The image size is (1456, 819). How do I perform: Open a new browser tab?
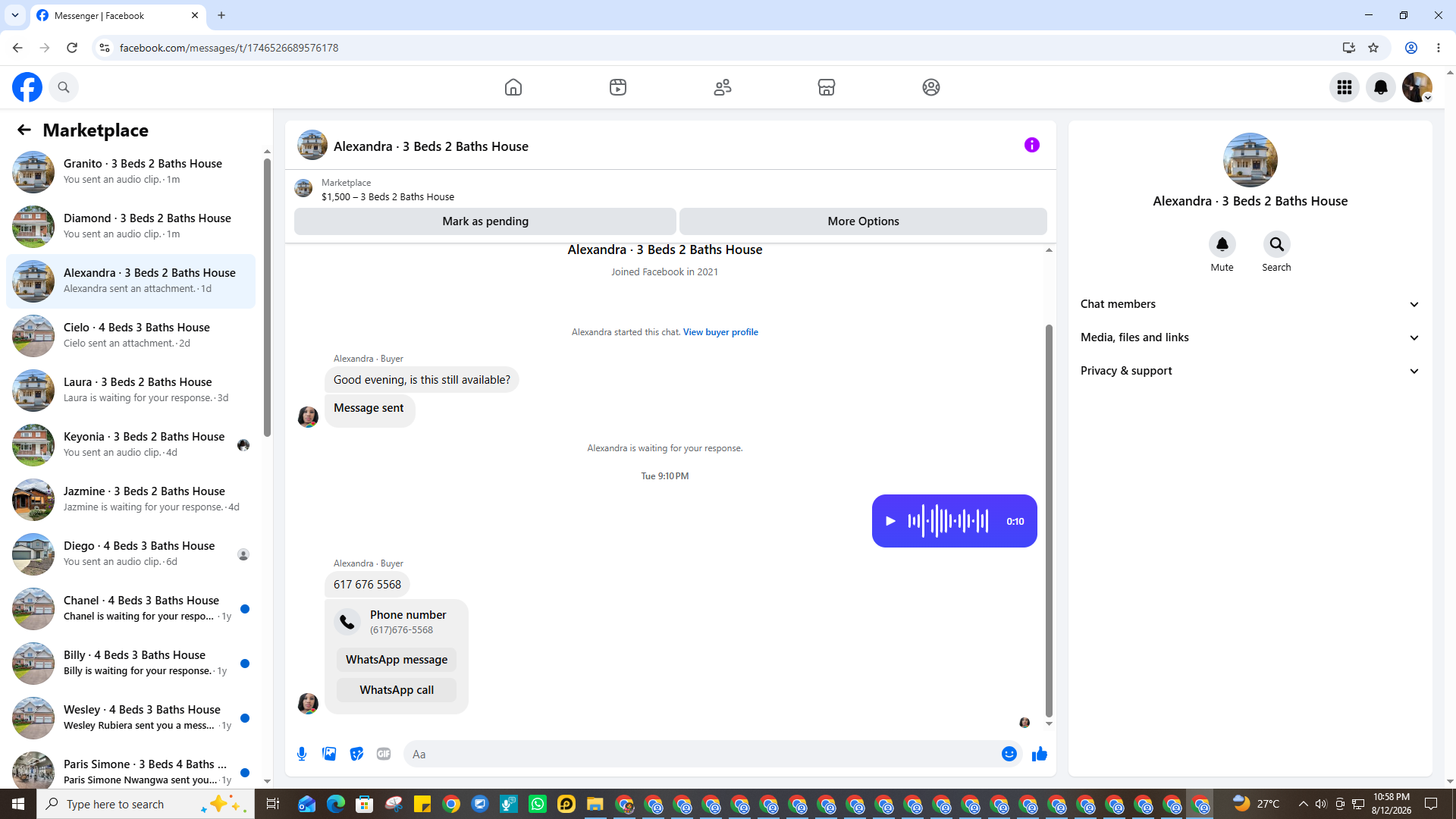tap(221, 15)
